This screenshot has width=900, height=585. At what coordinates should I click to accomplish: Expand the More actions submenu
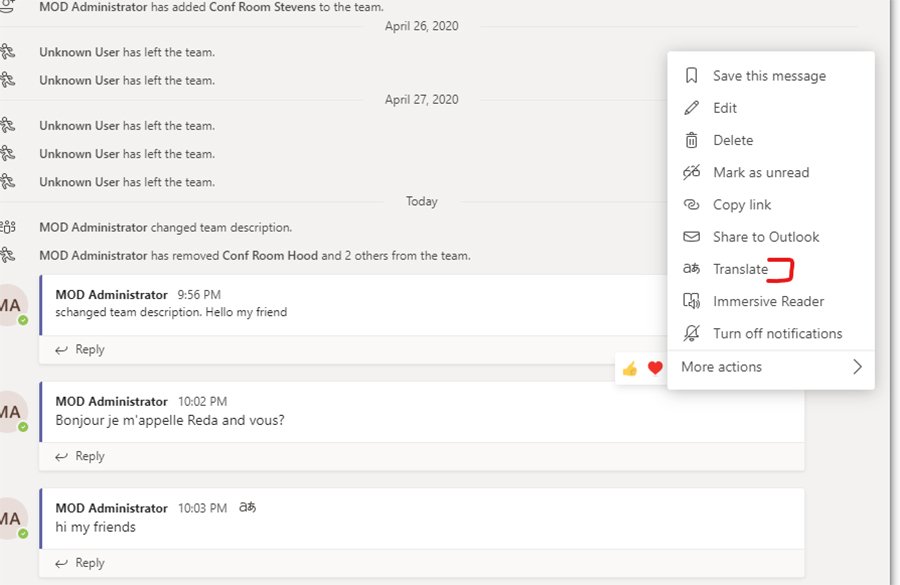771,367
